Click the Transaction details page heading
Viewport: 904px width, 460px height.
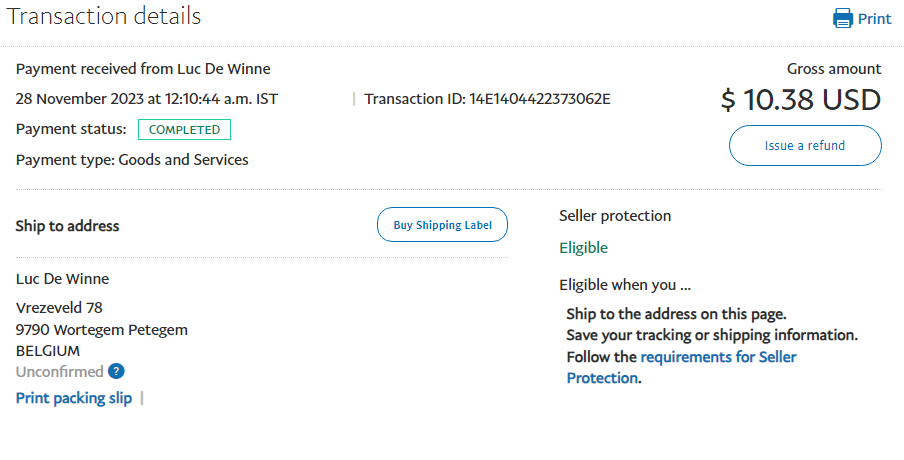(104, 16)
